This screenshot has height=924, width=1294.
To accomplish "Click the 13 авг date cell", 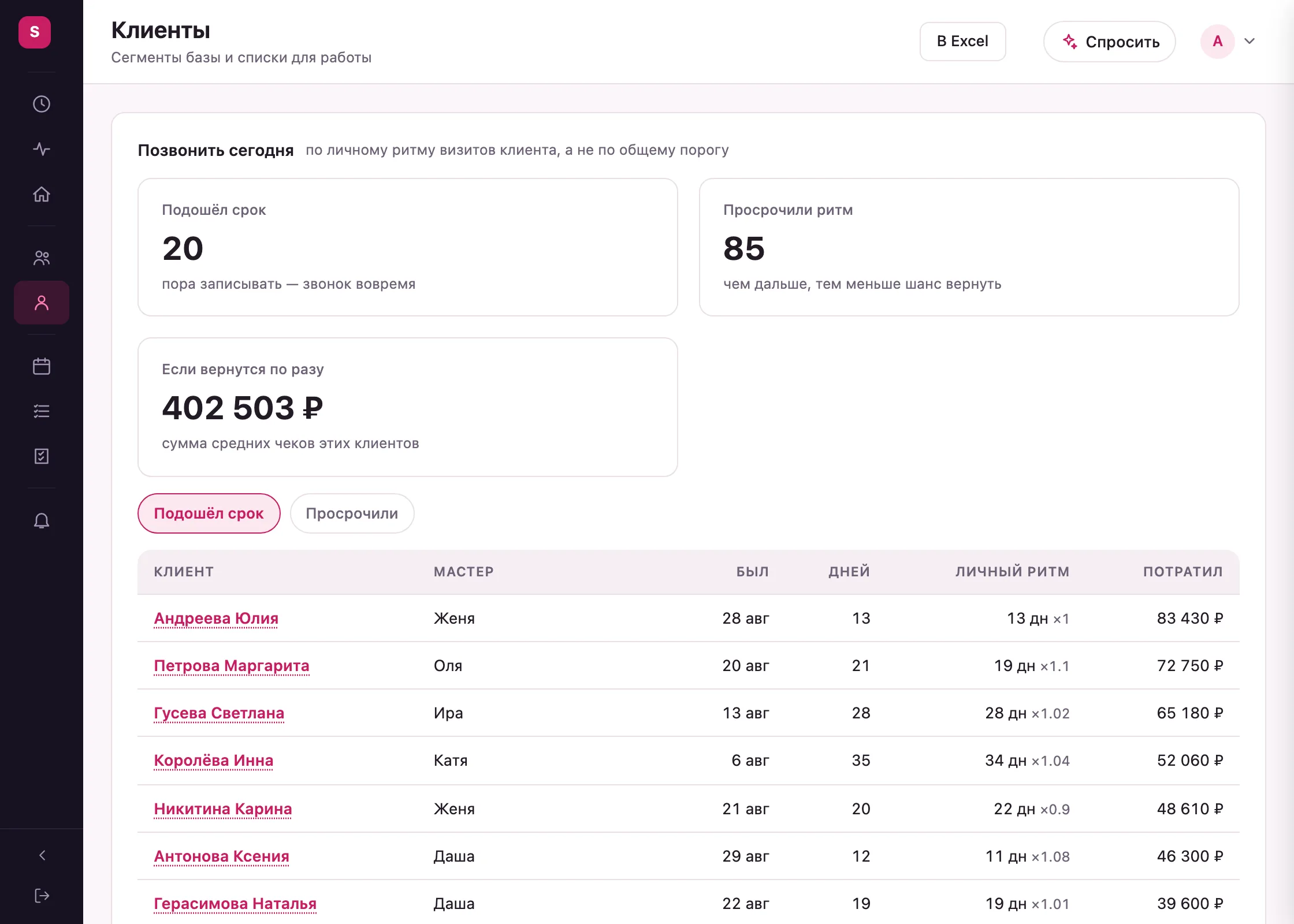I will click(746, 713).
